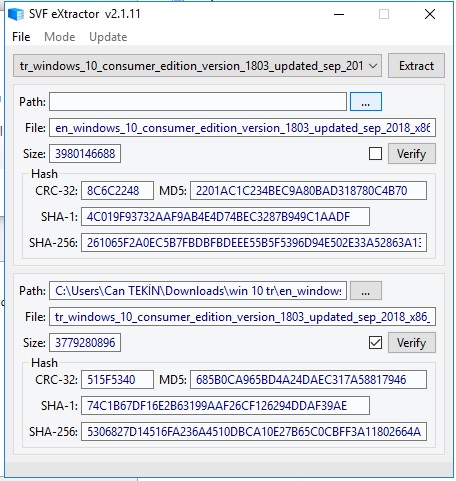This screenshot has height=481, width=456.
Task: Minimize the SVF eXtractor window
Action: tap(339, 14)
